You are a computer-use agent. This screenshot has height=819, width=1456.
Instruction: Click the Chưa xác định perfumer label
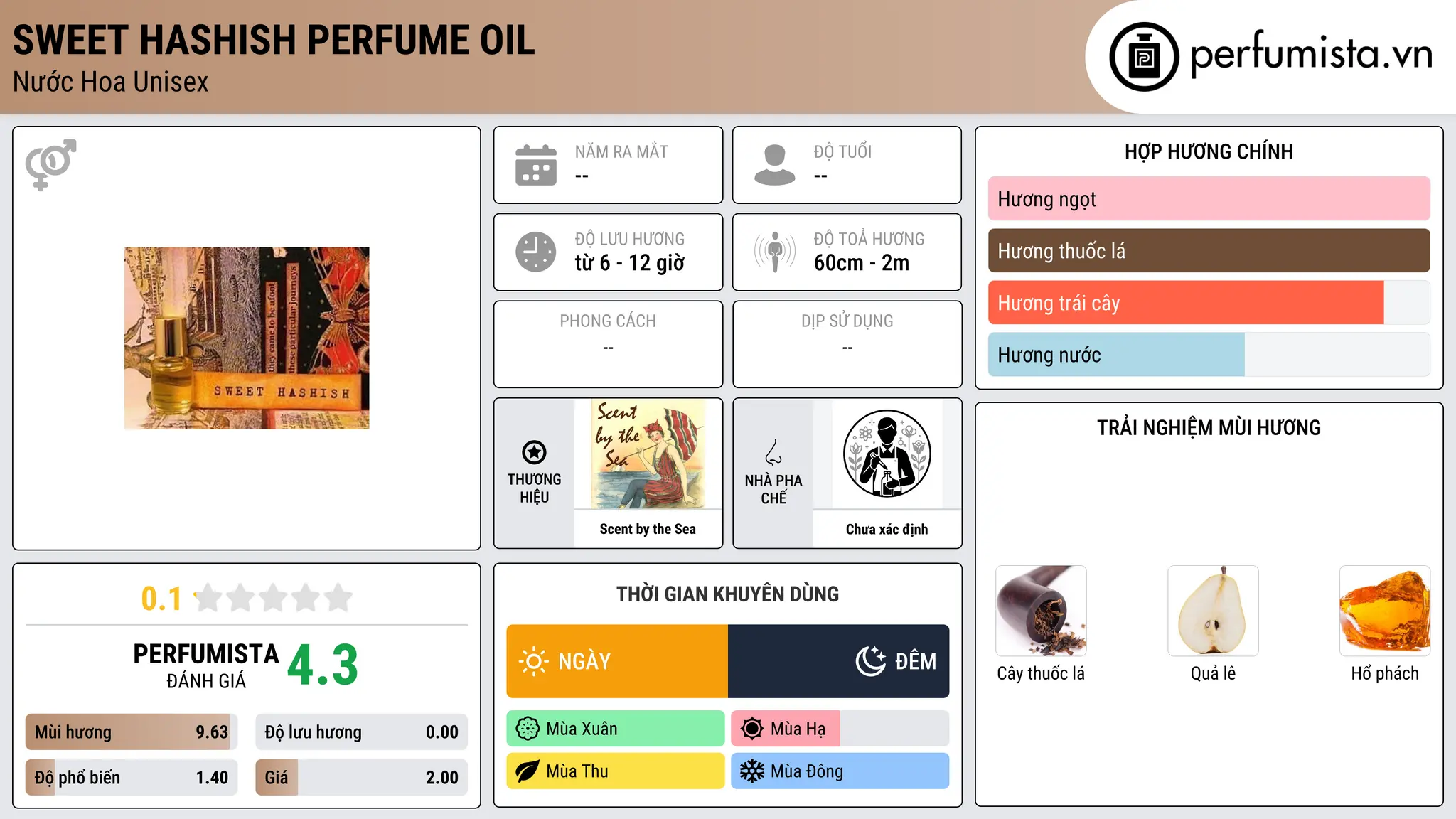[887, 529]
